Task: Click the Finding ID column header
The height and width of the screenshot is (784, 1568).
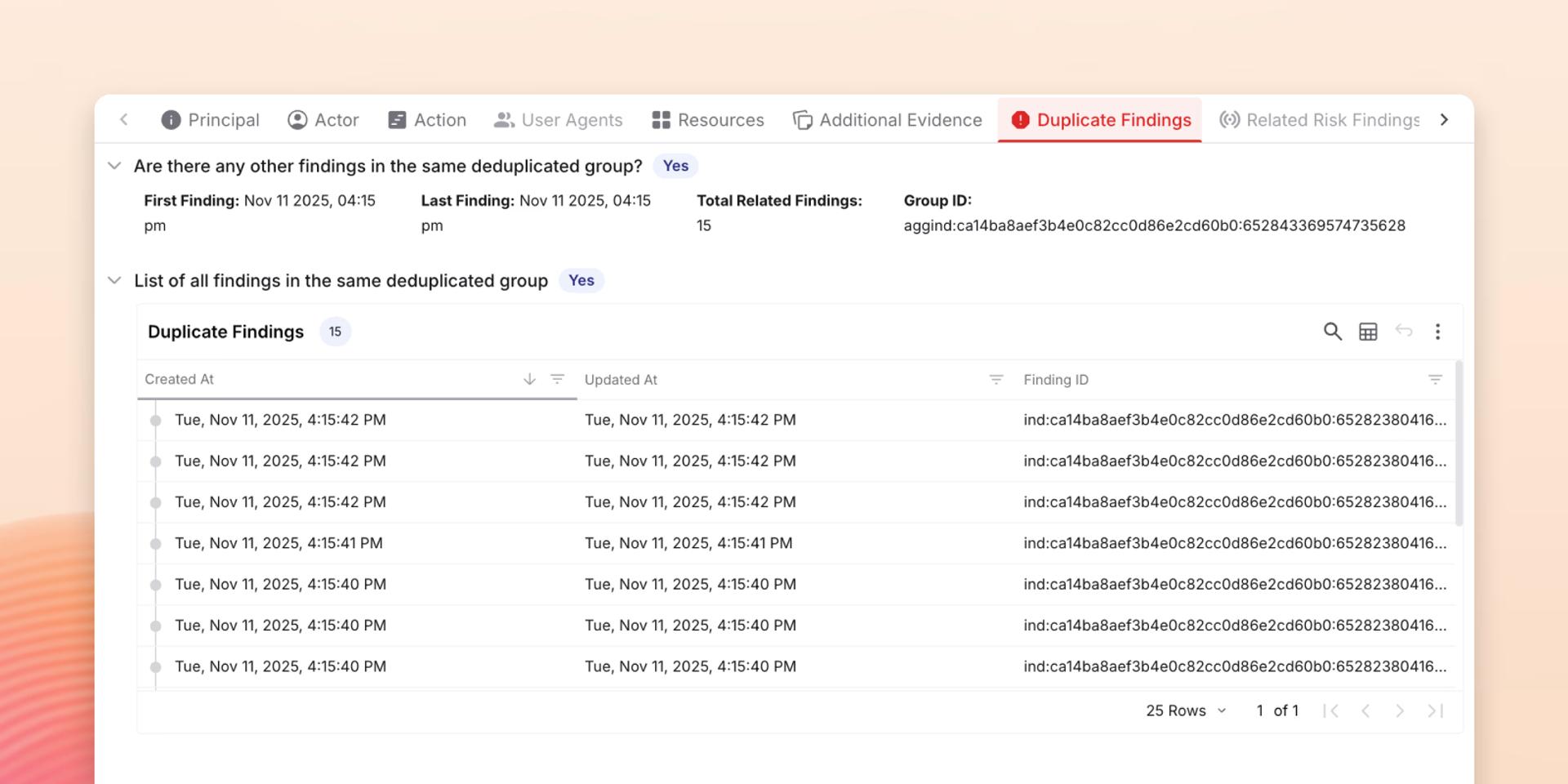Action: (x=1056, y=380)
